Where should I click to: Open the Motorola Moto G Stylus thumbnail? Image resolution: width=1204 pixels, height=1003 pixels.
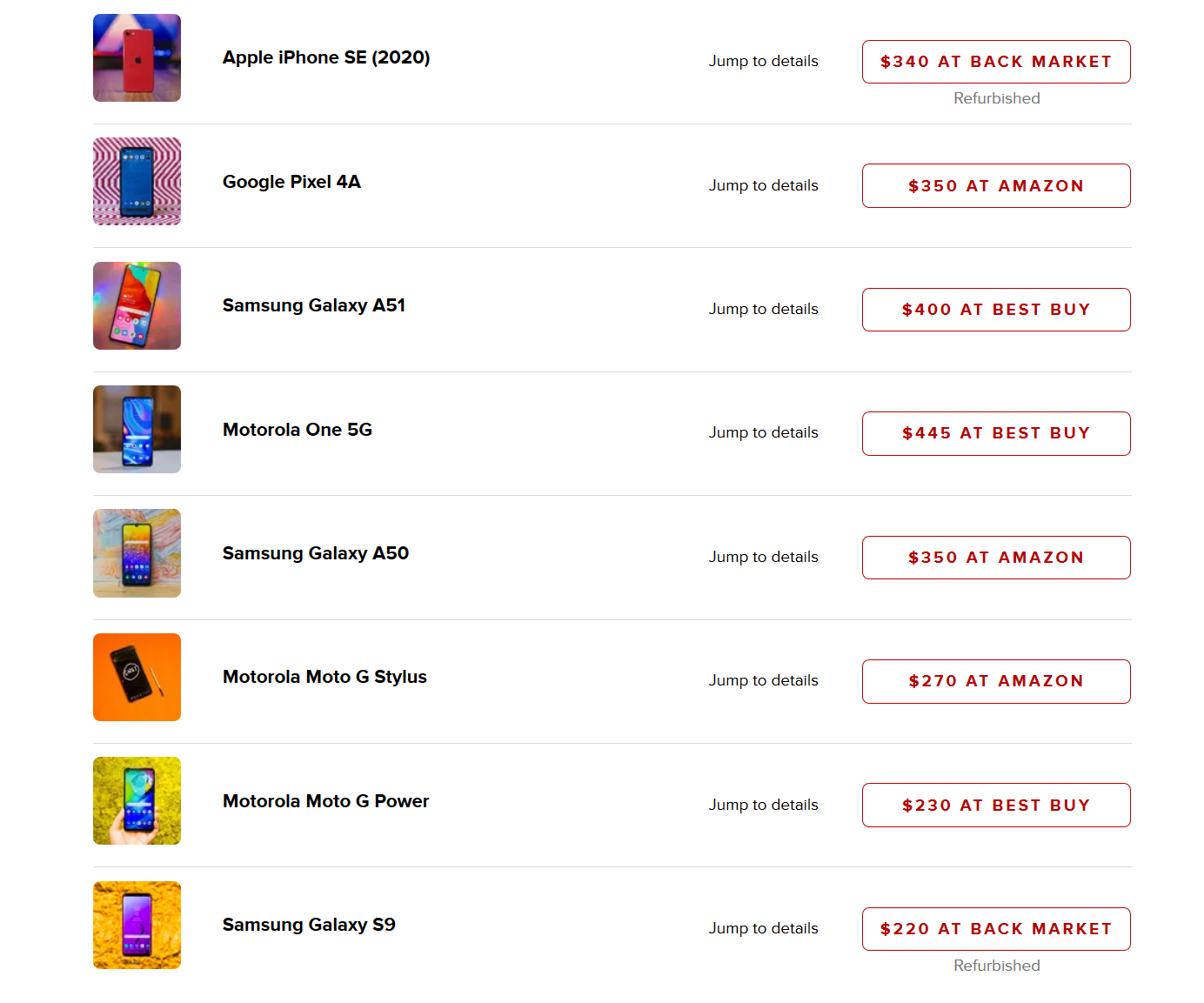137,677
